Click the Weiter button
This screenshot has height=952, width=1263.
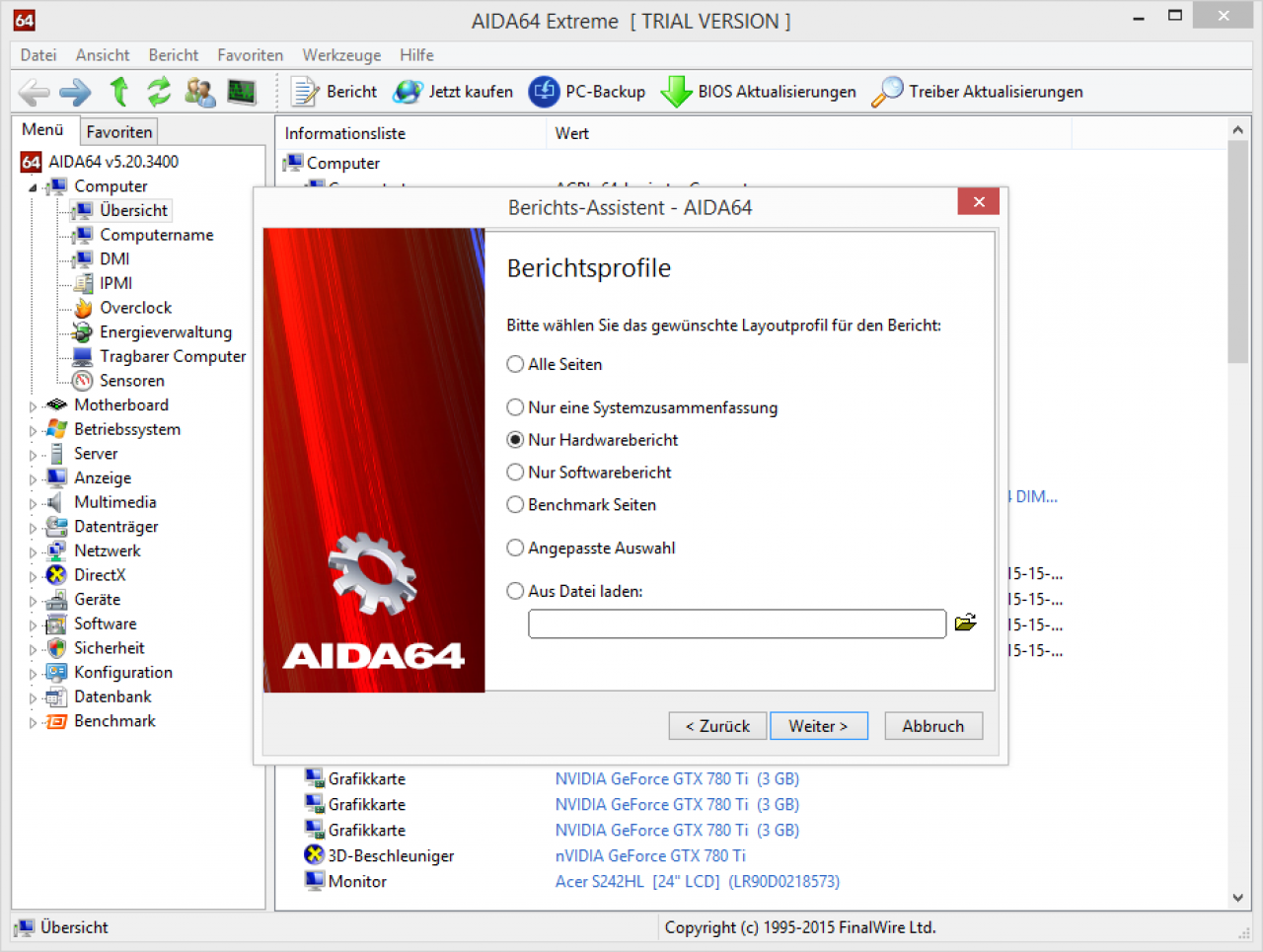[x=819, y=726]
